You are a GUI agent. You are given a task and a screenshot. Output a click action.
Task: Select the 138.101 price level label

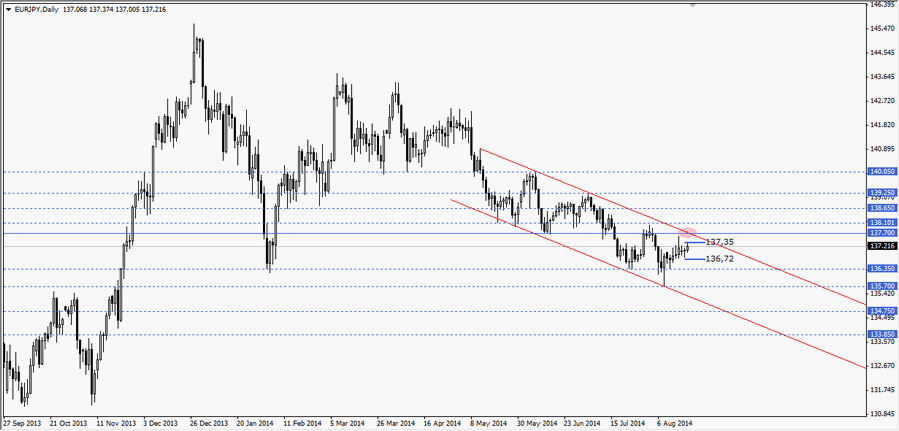(882, 222)
